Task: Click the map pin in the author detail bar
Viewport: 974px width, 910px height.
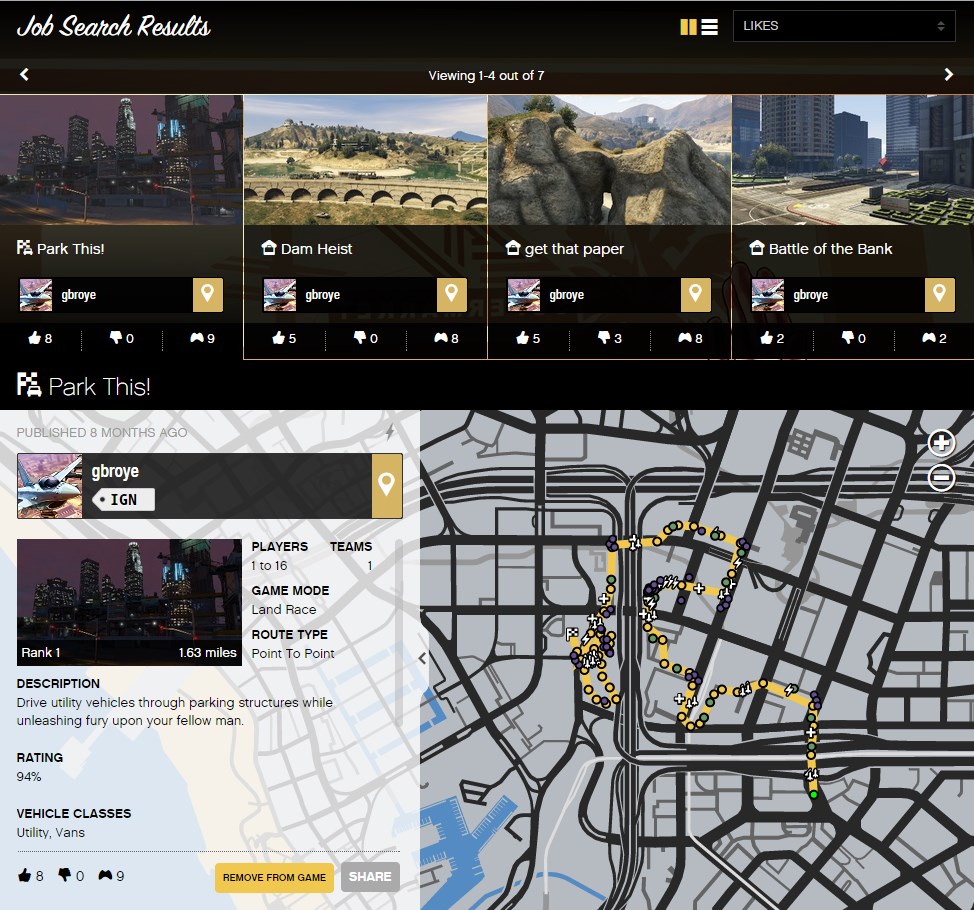Action: 386,486
